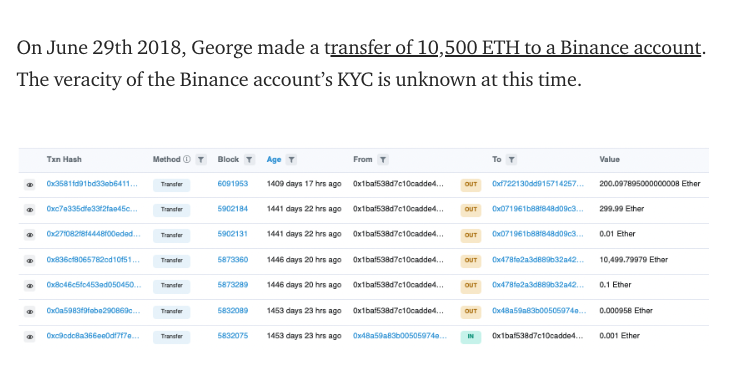Open recipient address 0x478fe2a3d889b32a42
Image resolution: width=732 pixels, height=376 pixels.
pyautogui.click(x=538, y=260)
